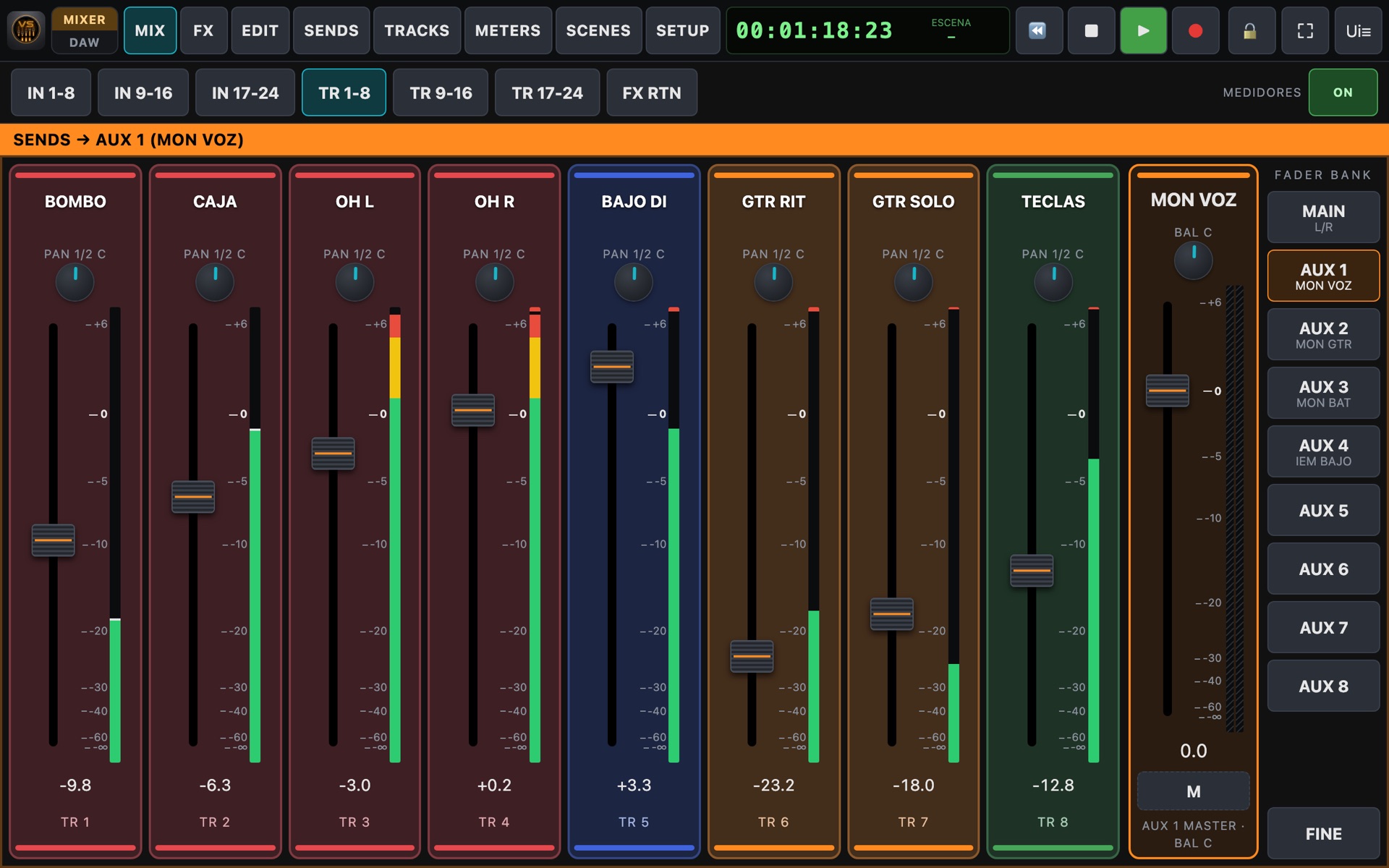
Task: Start playback with the green play button
Action: [x=1143, y=30]
